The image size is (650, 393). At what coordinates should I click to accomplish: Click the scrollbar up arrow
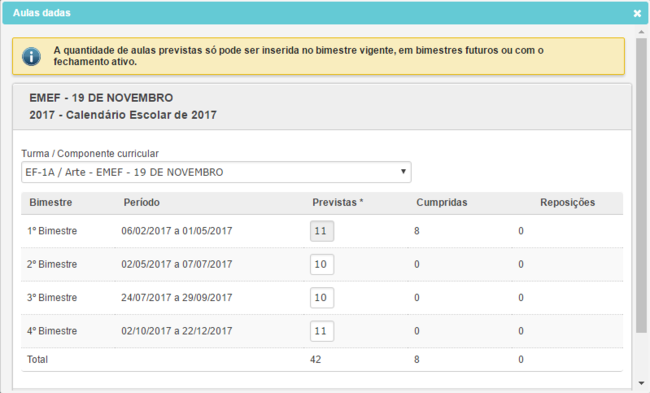click(x=641, y=32)
